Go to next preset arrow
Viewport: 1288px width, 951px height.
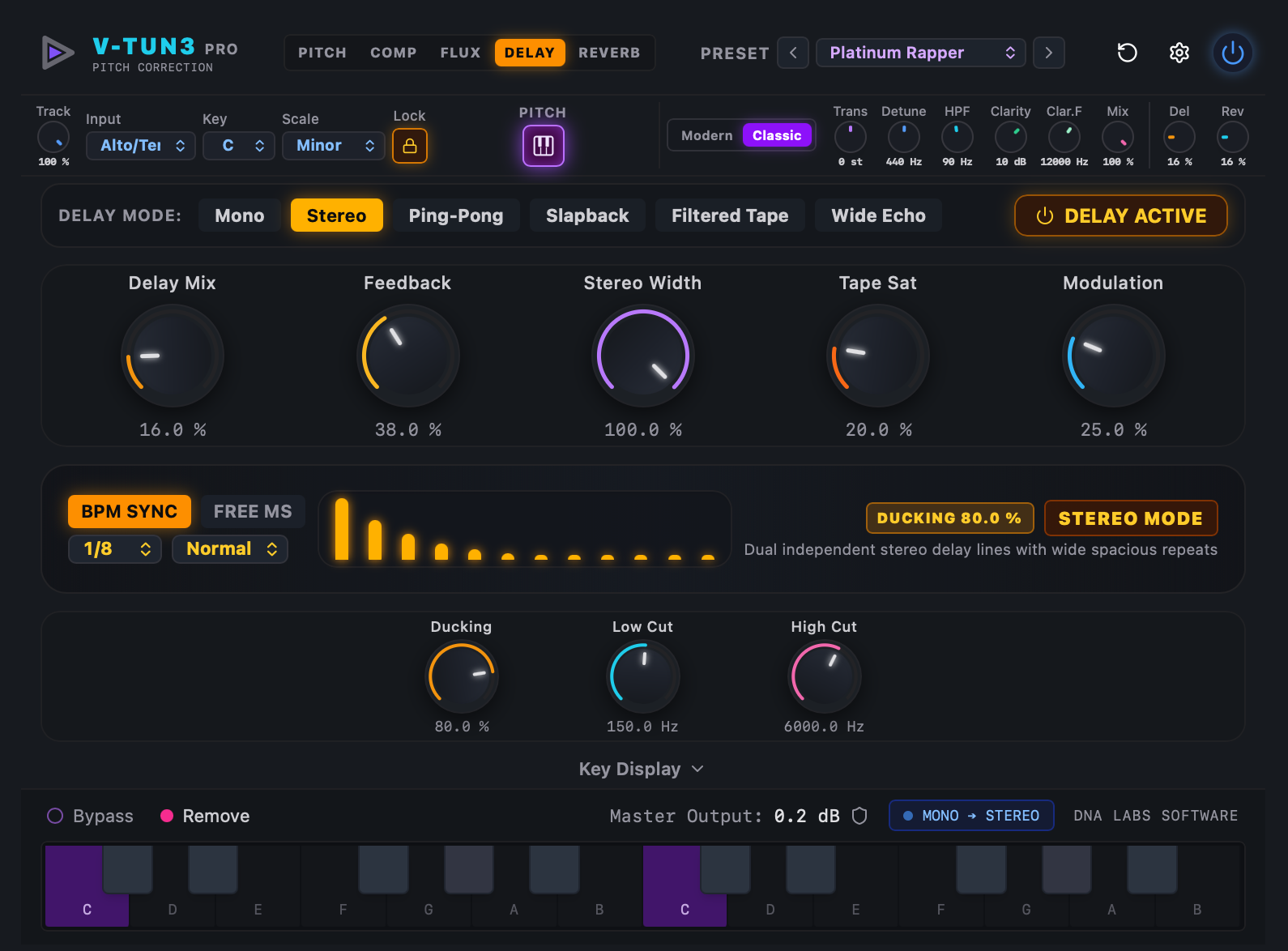tap(1049, 53)
